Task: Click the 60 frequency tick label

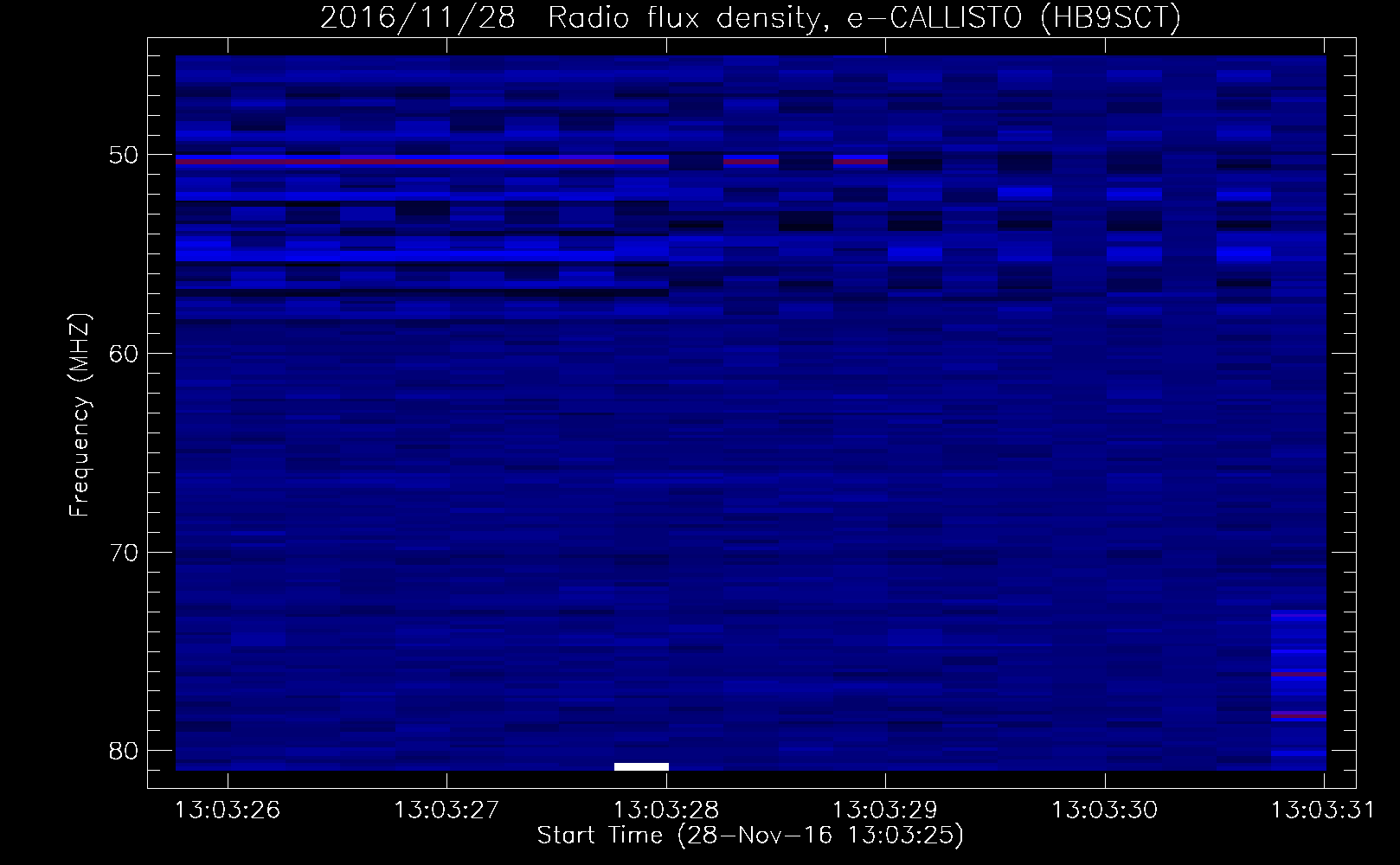Action: (125, 354)
